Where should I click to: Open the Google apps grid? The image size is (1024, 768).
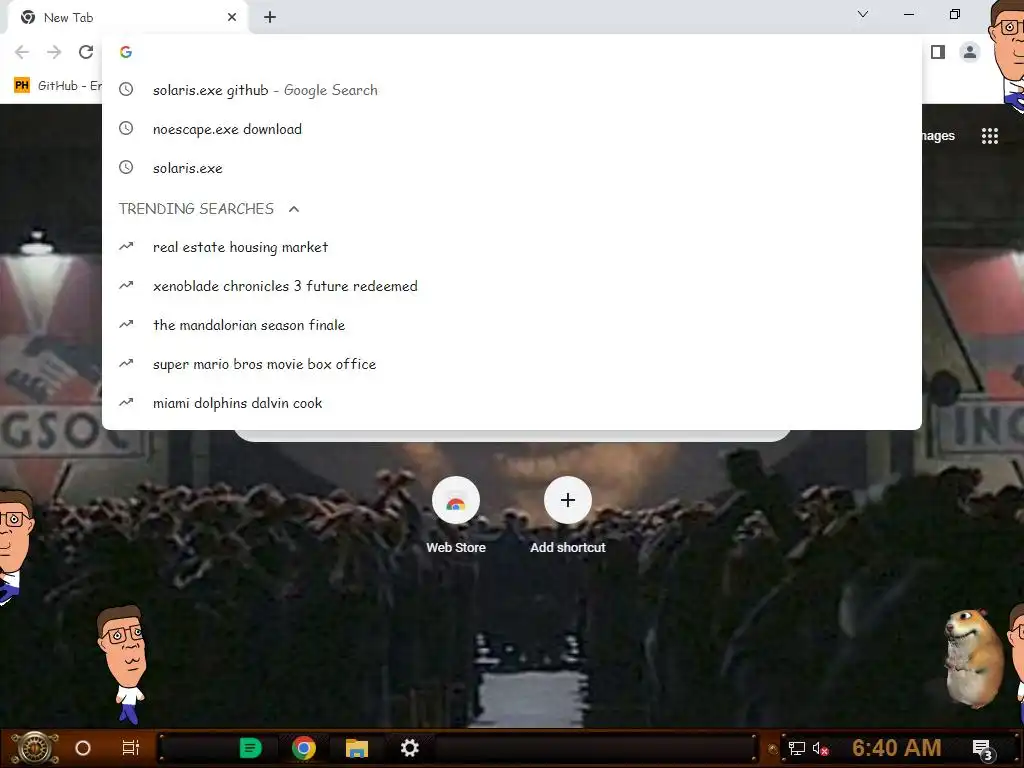(x=989, y=136)
